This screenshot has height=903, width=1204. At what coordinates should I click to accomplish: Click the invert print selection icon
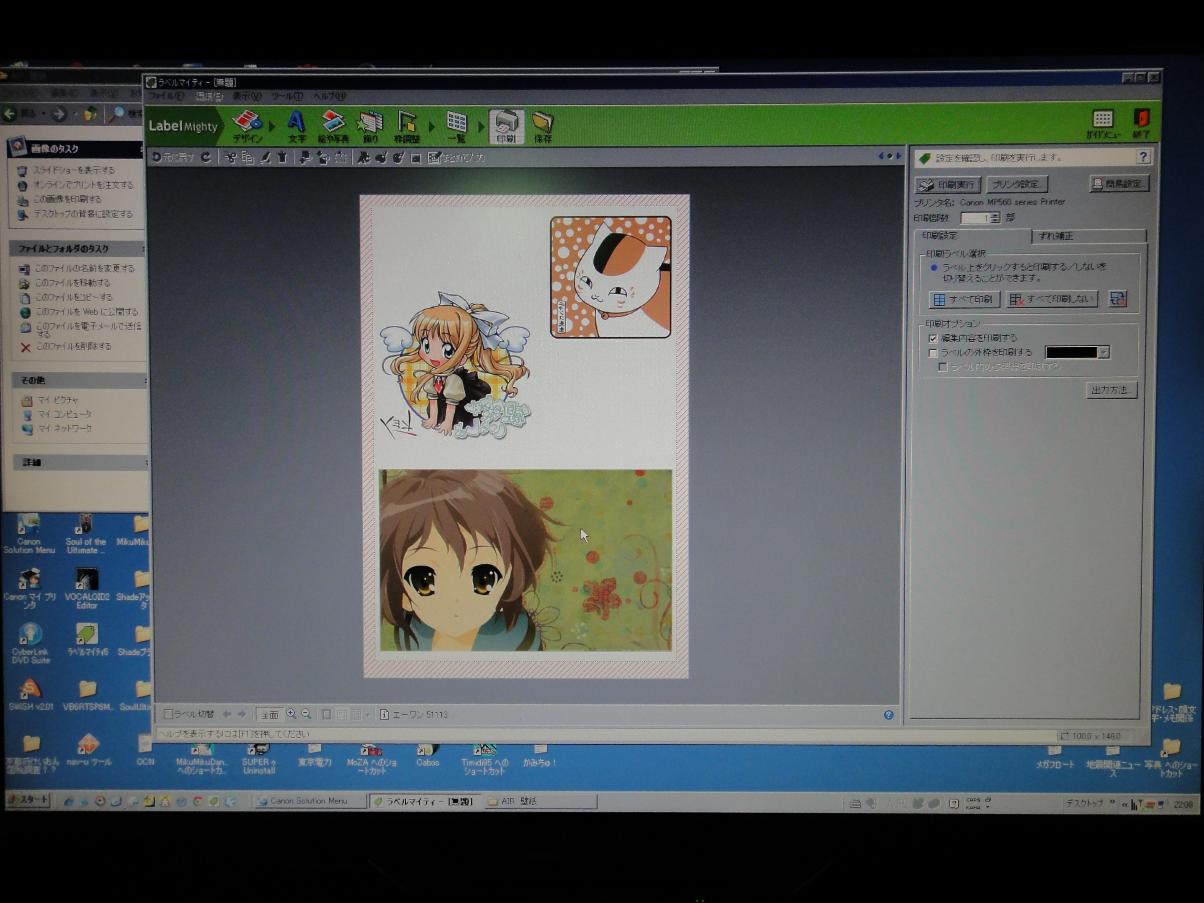1118,298
